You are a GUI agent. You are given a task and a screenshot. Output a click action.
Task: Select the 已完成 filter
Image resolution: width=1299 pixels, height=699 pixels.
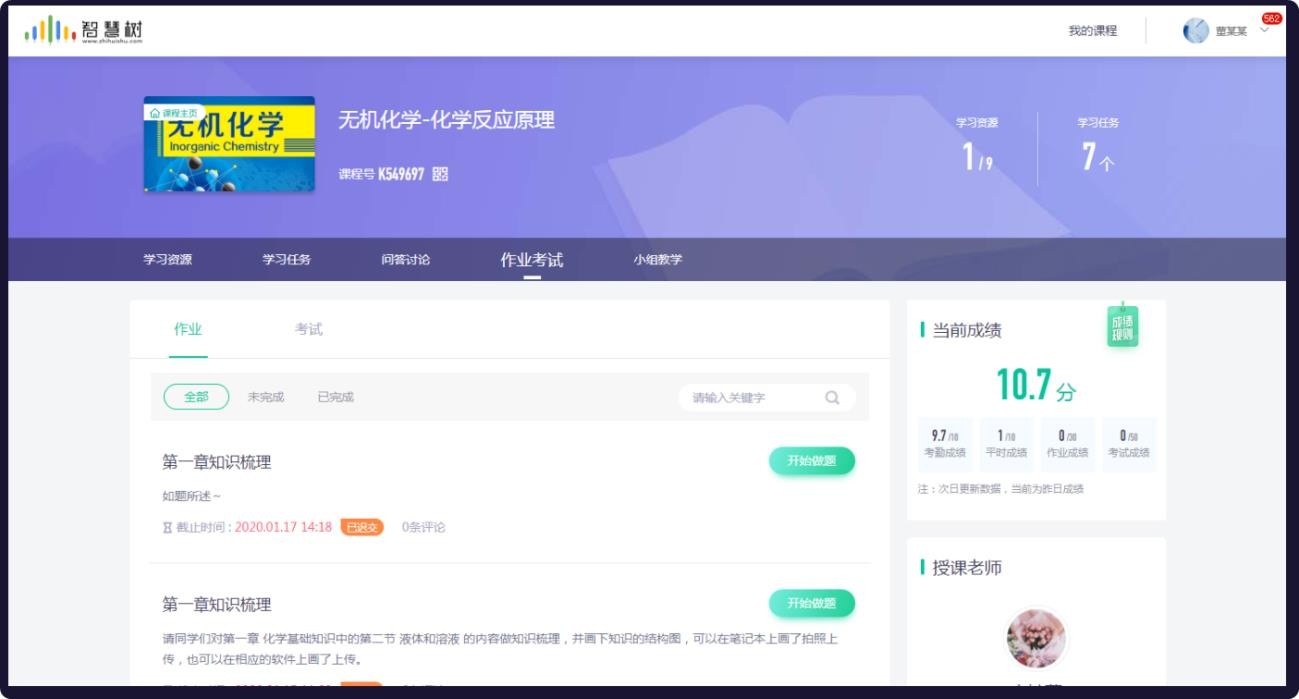pos(335,397)
